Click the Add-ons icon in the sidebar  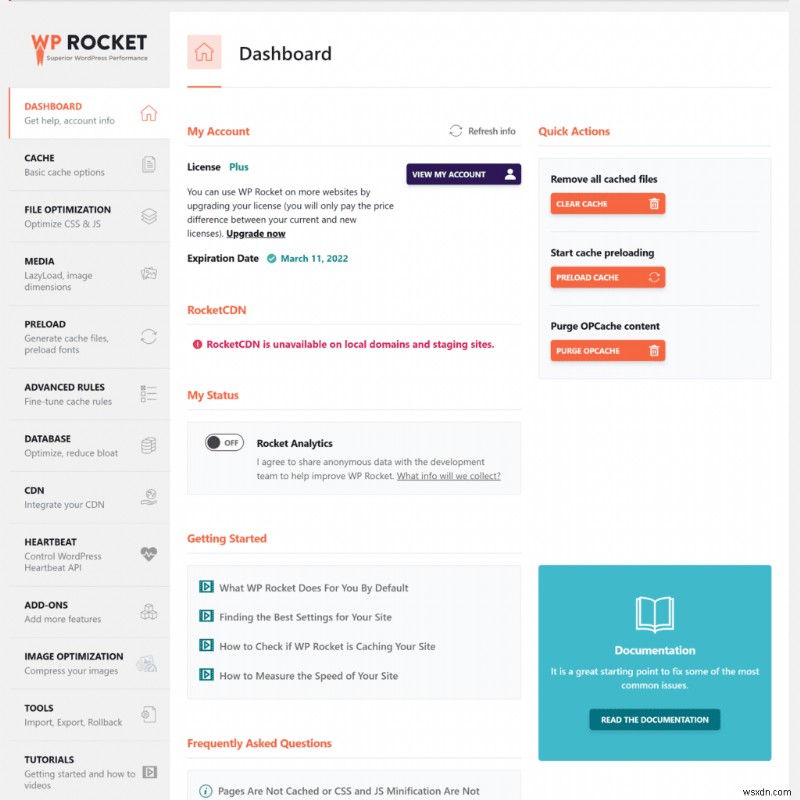click(x=149, y=612)
